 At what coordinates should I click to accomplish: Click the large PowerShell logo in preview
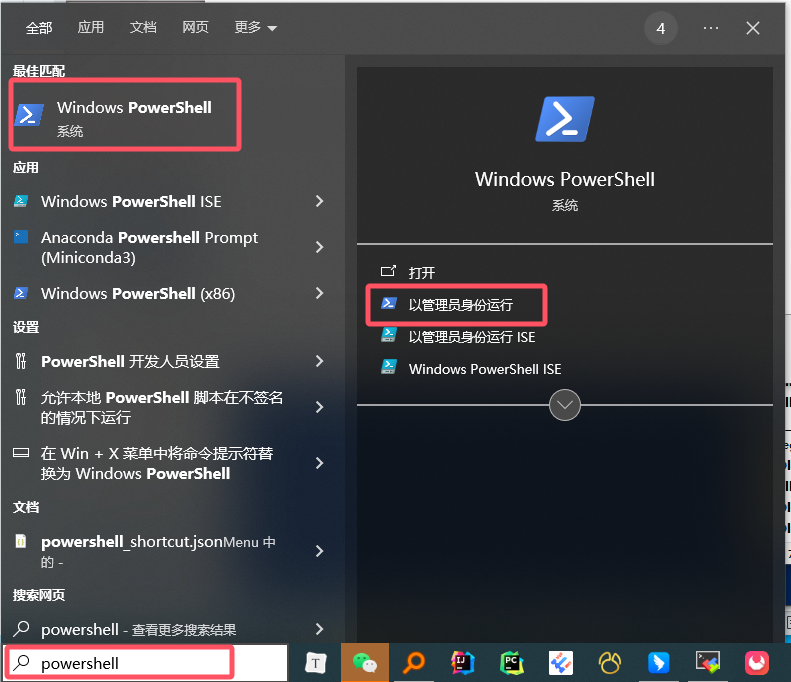(564, 119)
